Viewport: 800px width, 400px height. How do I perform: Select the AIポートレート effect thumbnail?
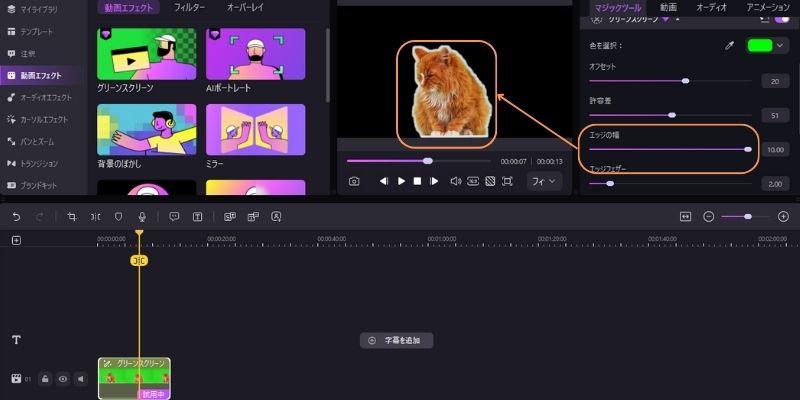tap(256, 54)
